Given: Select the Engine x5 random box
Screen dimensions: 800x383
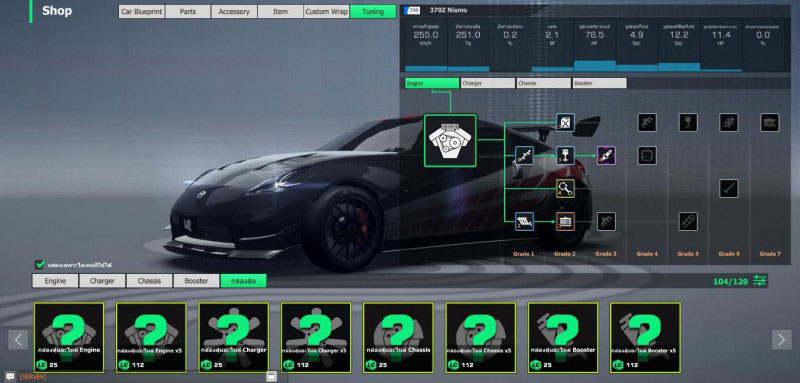Looking at the screenshot, I should 151,337.
